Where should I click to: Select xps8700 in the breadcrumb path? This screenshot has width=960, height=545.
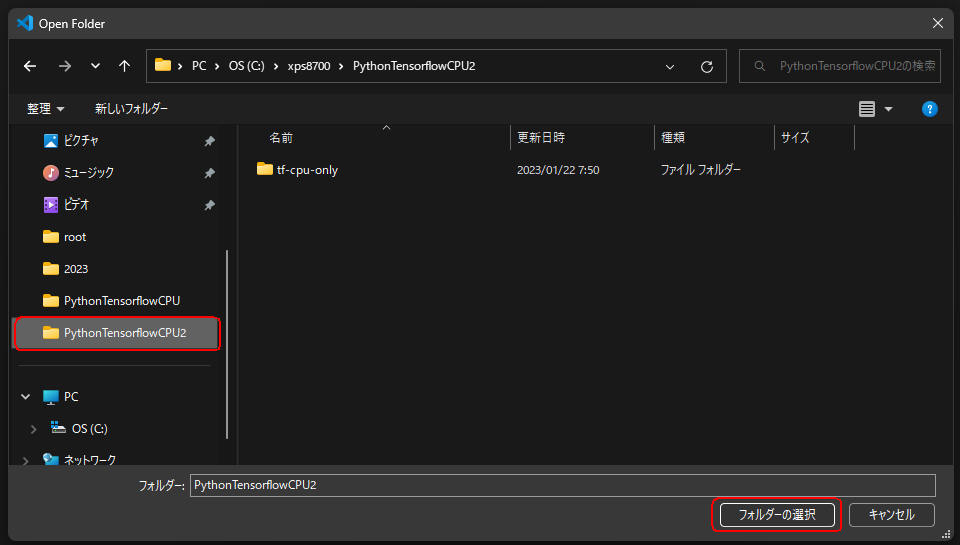point(309,66)
